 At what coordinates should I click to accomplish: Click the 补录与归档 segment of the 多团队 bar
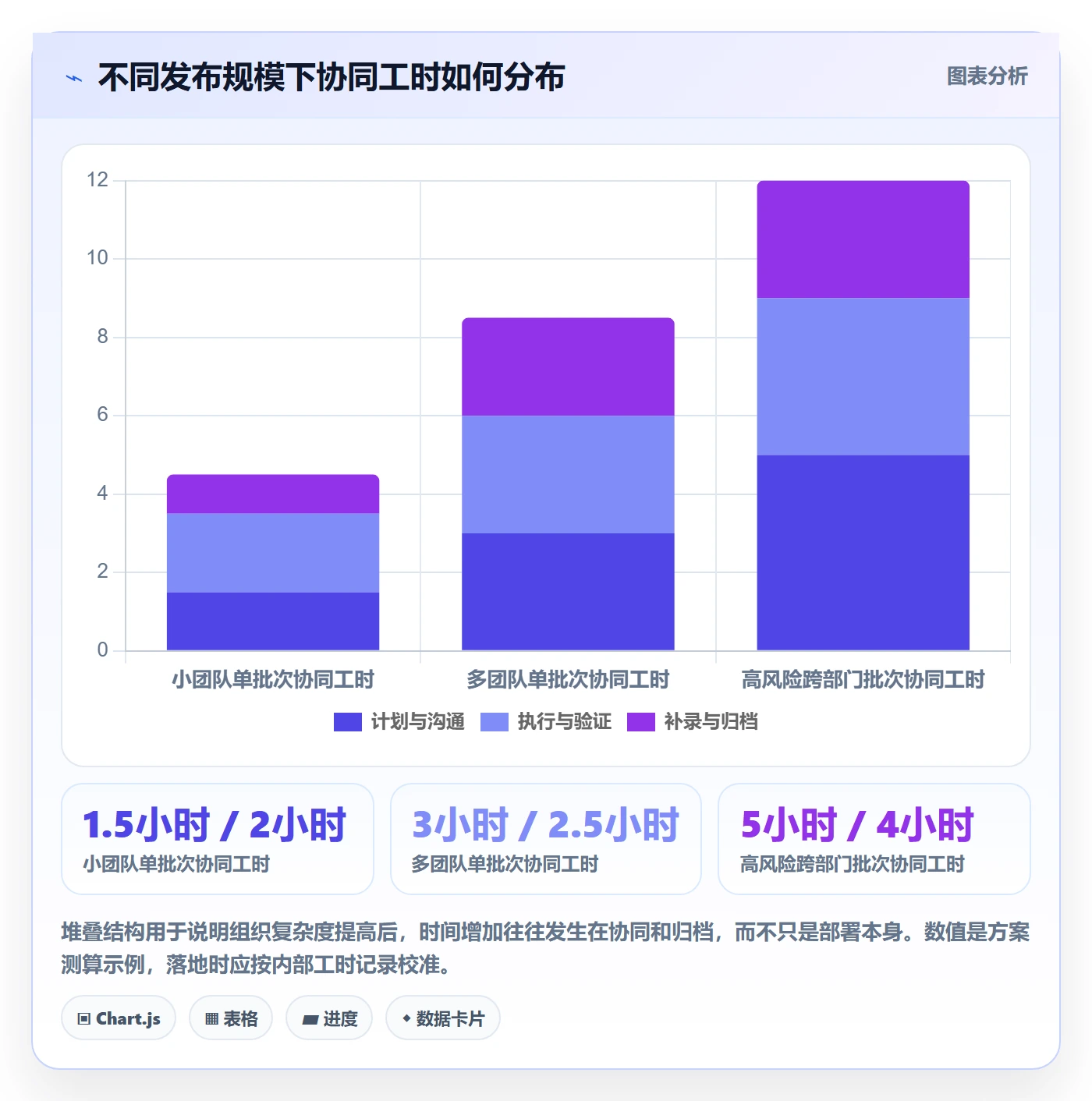tap(568, 366)
